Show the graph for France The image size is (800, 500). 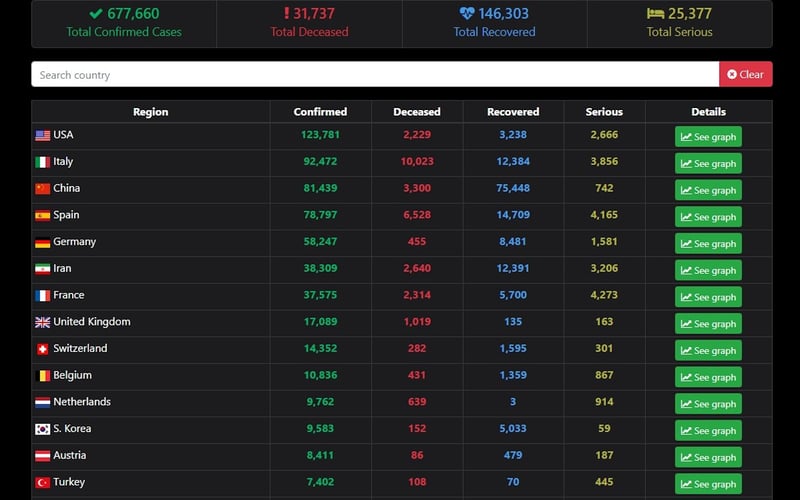coord(708,297)
